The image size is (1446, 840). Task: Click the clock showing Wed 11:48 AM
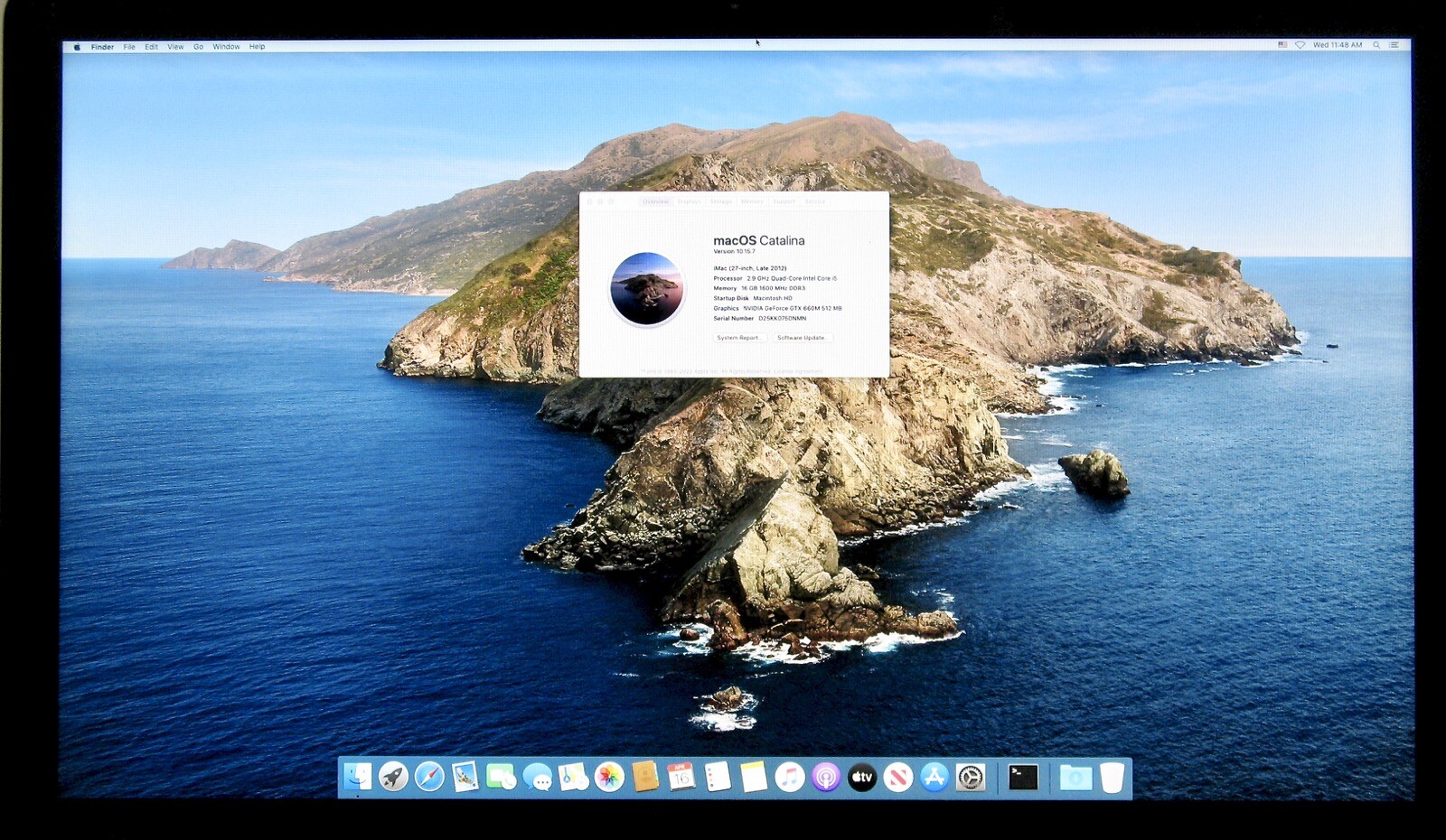point(1338,45)
